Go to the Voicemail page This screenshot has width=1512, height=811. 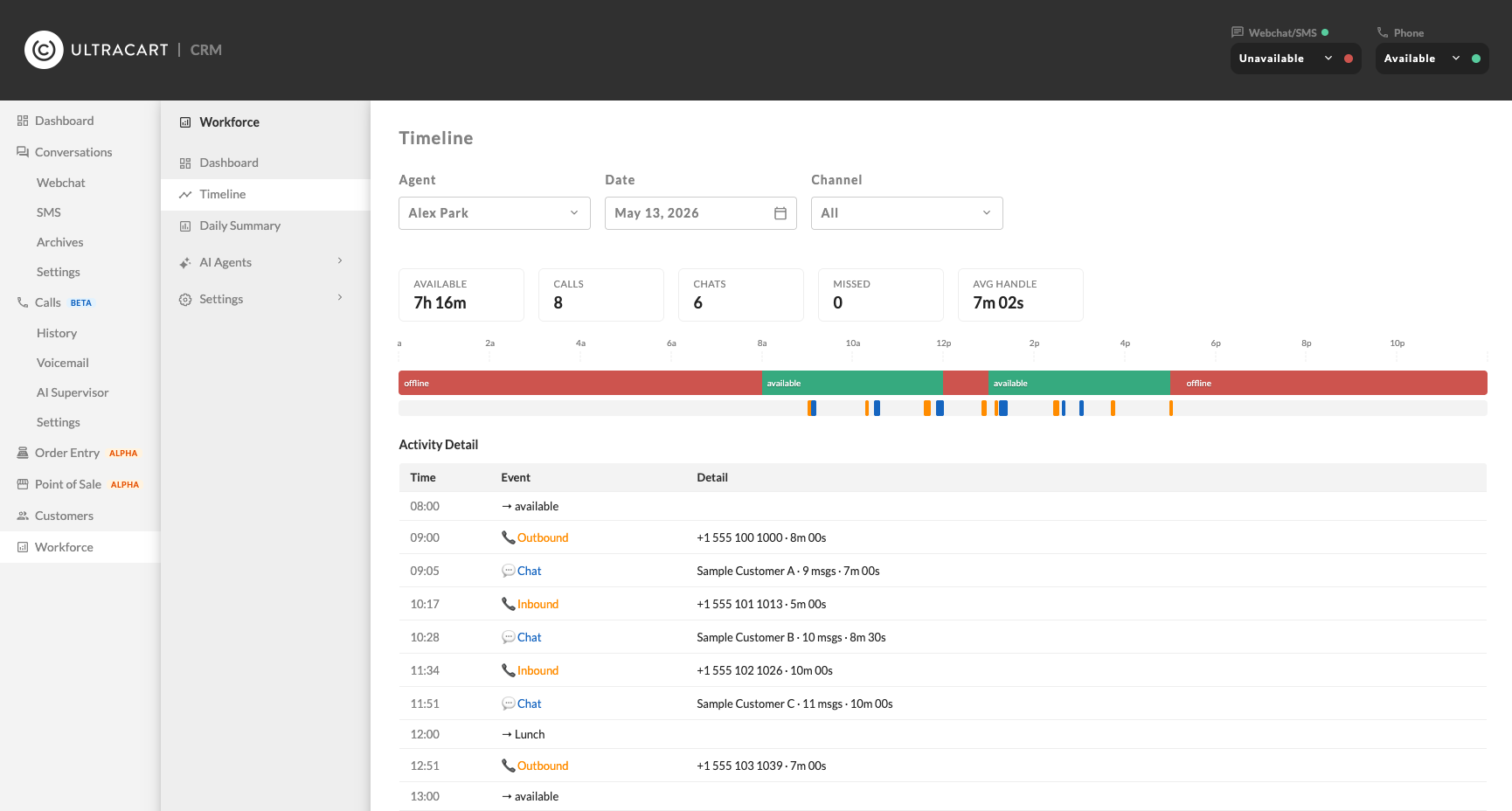[x=63, y=363]
